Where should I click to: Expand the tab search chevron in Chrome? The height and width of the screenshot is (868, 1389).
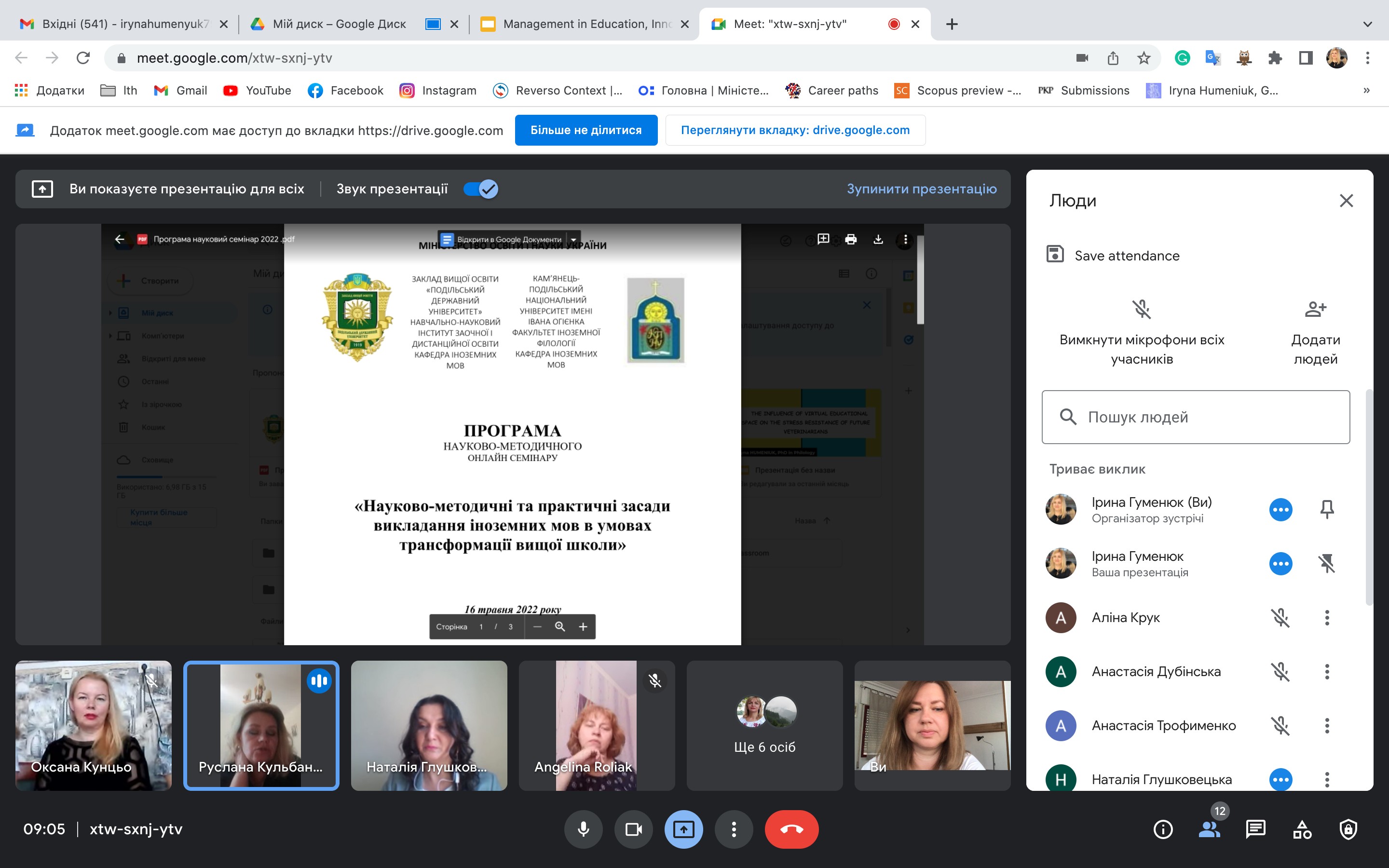coord(1367,24)
